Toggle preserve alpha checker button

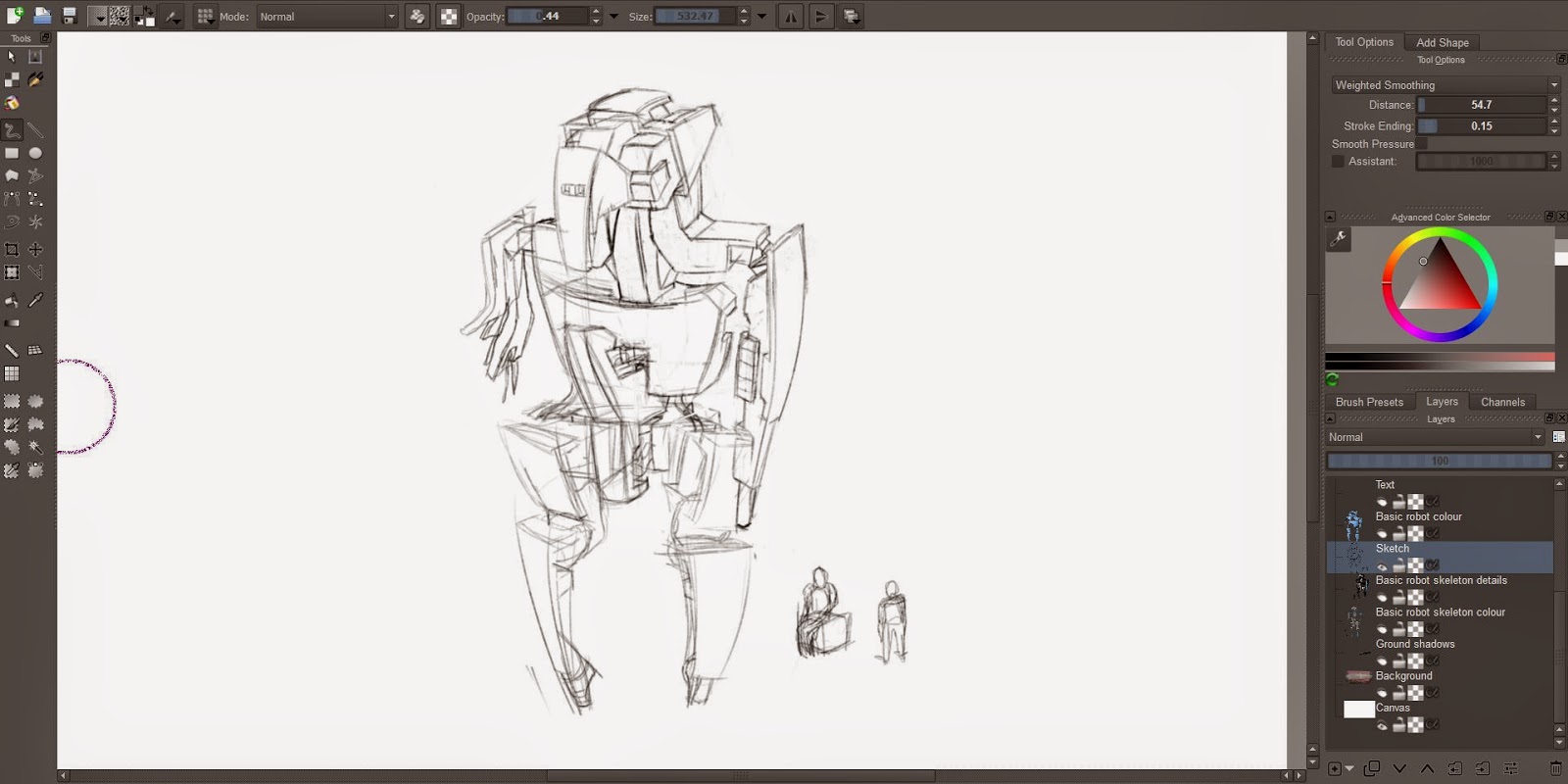coord(448,16)
